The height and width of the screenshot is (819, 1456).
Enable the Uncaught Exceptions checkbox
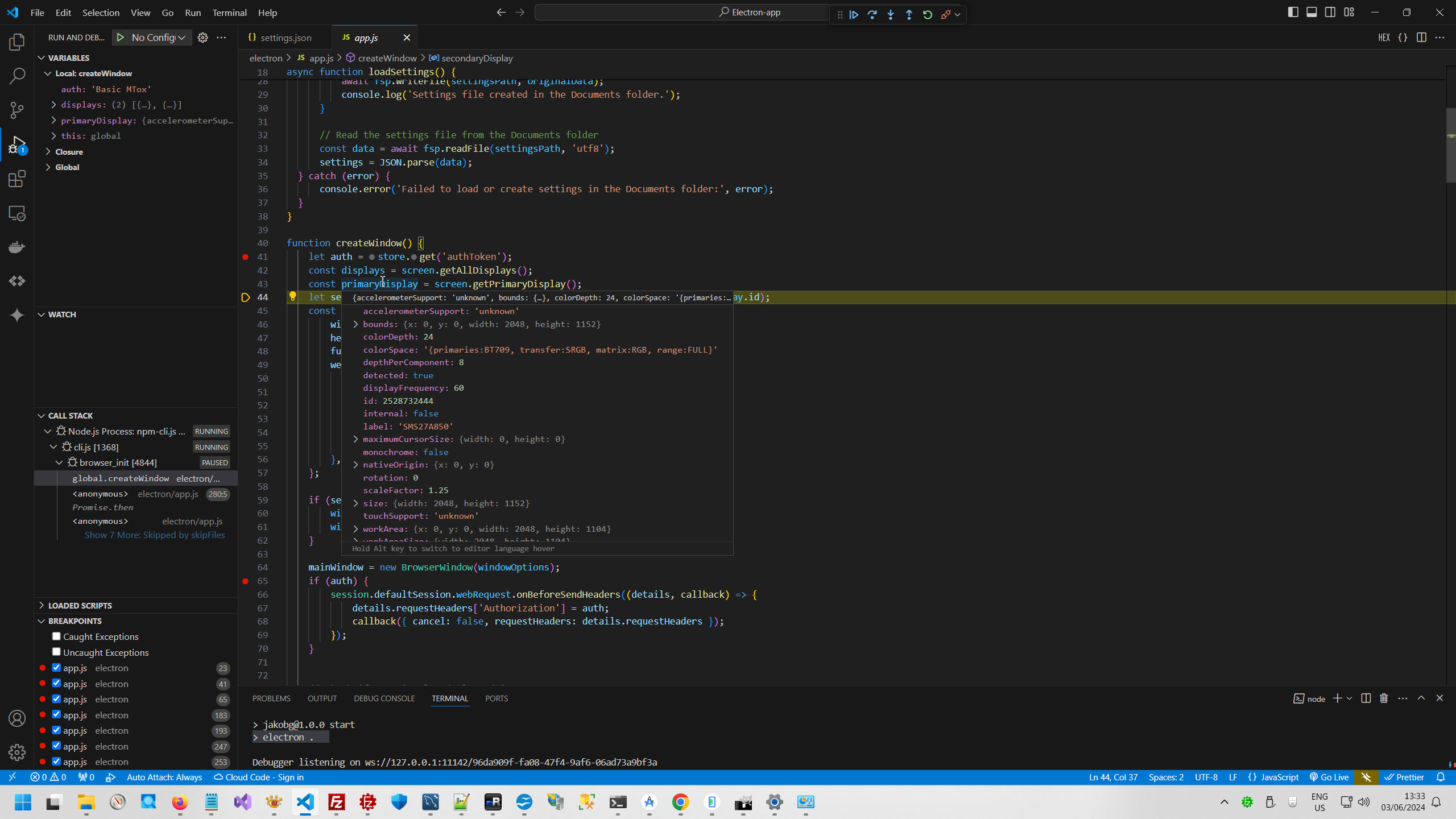[x=56, y=652]
